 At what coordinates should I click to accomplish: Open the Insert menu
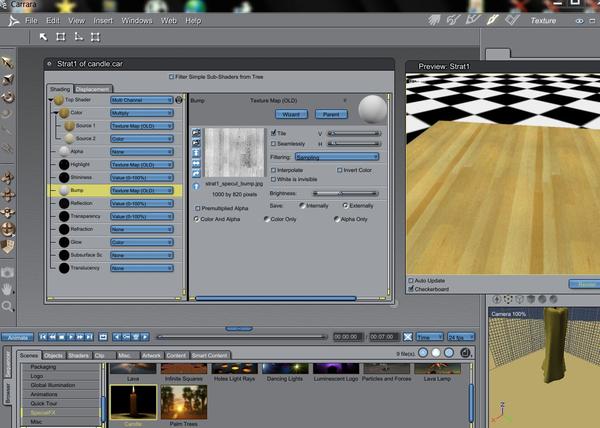103,21
